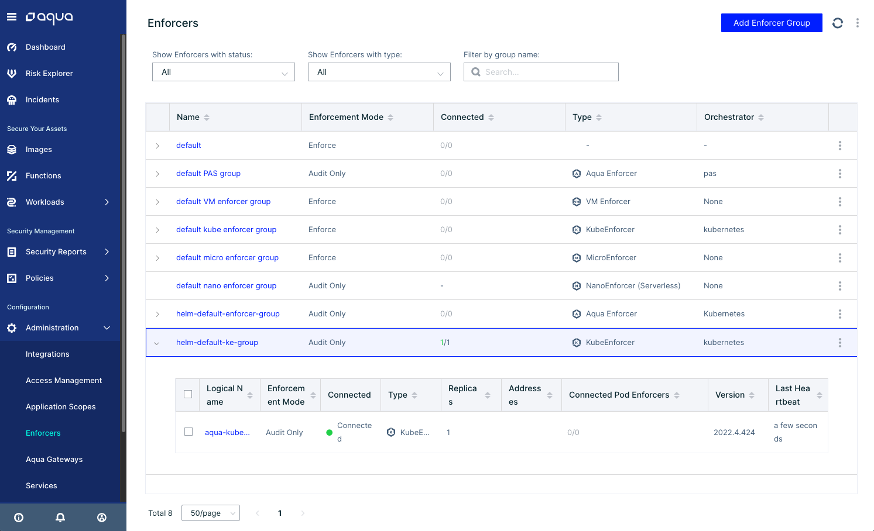Expand the default PAS group row

[157, 174]
